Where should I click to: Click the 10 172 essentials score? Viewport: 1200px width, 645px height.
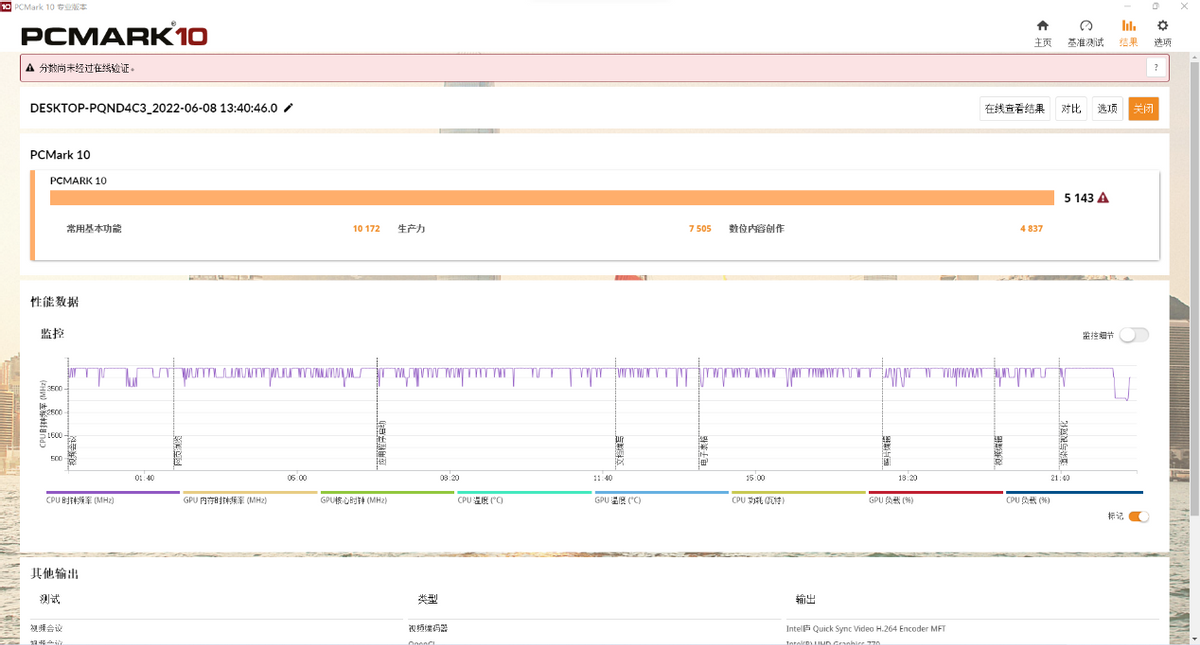[366, 229]
